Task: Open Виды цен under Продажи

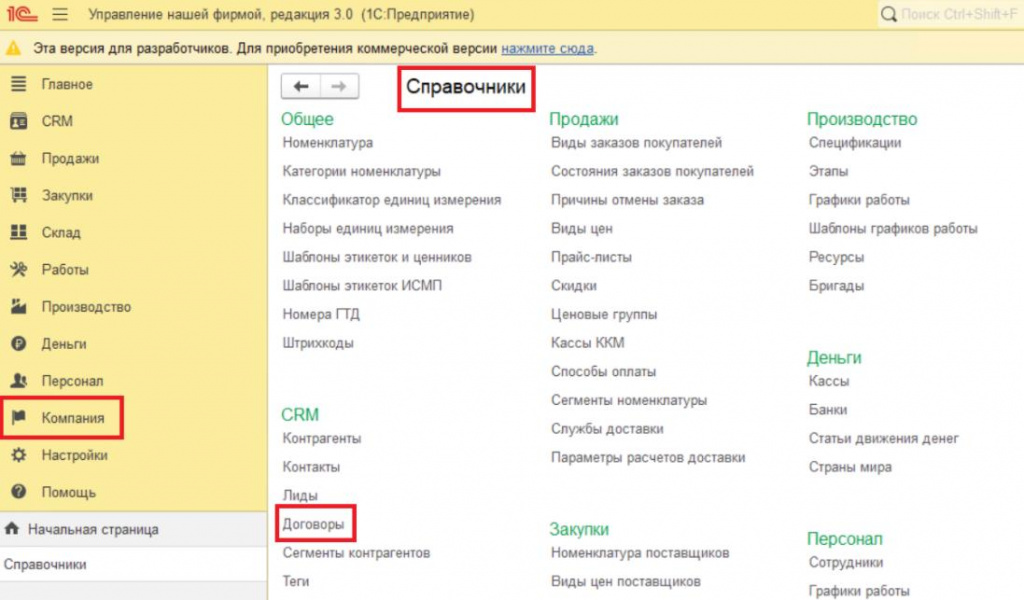Action: 581,229
